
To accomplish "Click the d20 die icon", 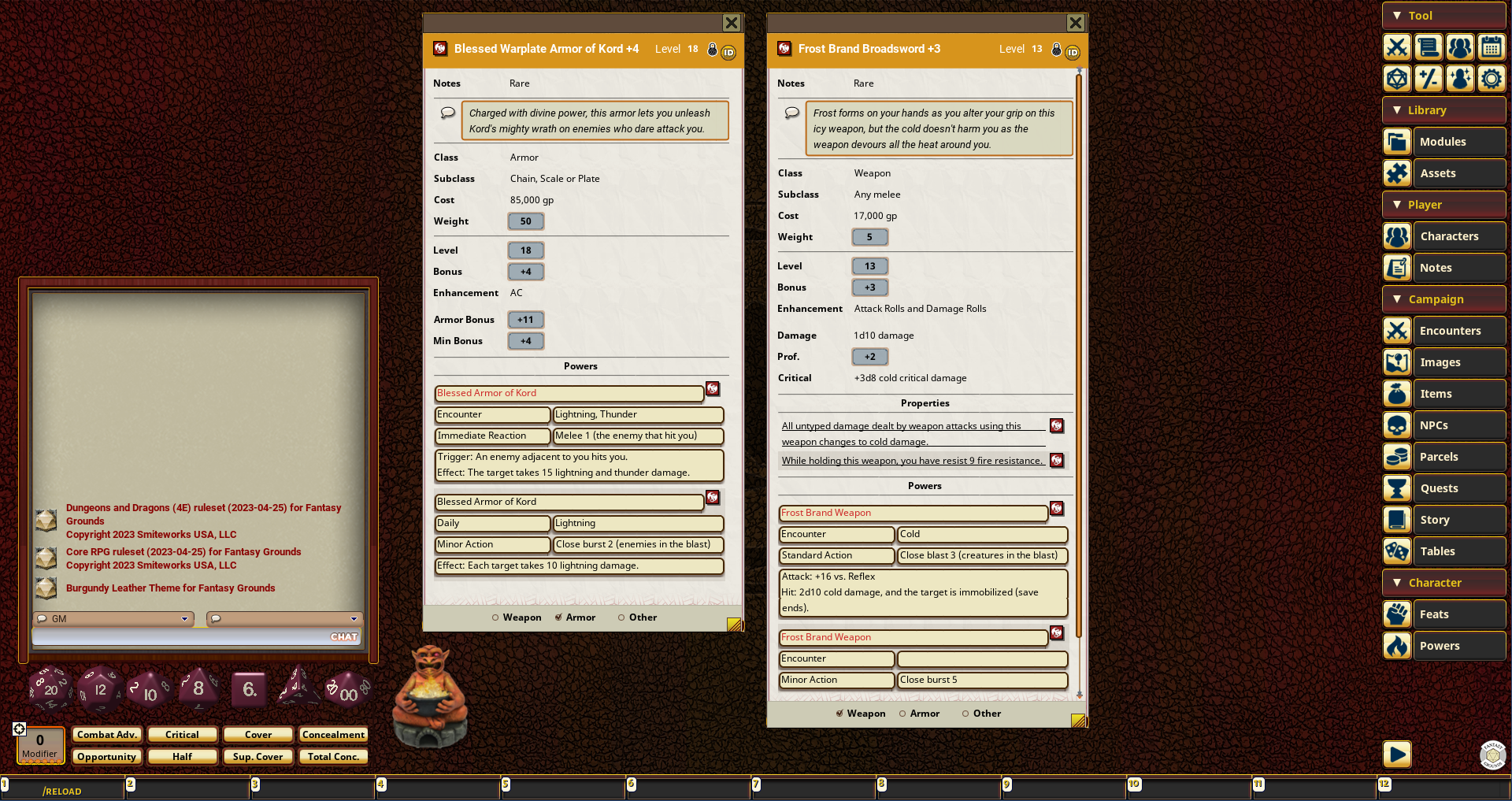I will 50,688.
